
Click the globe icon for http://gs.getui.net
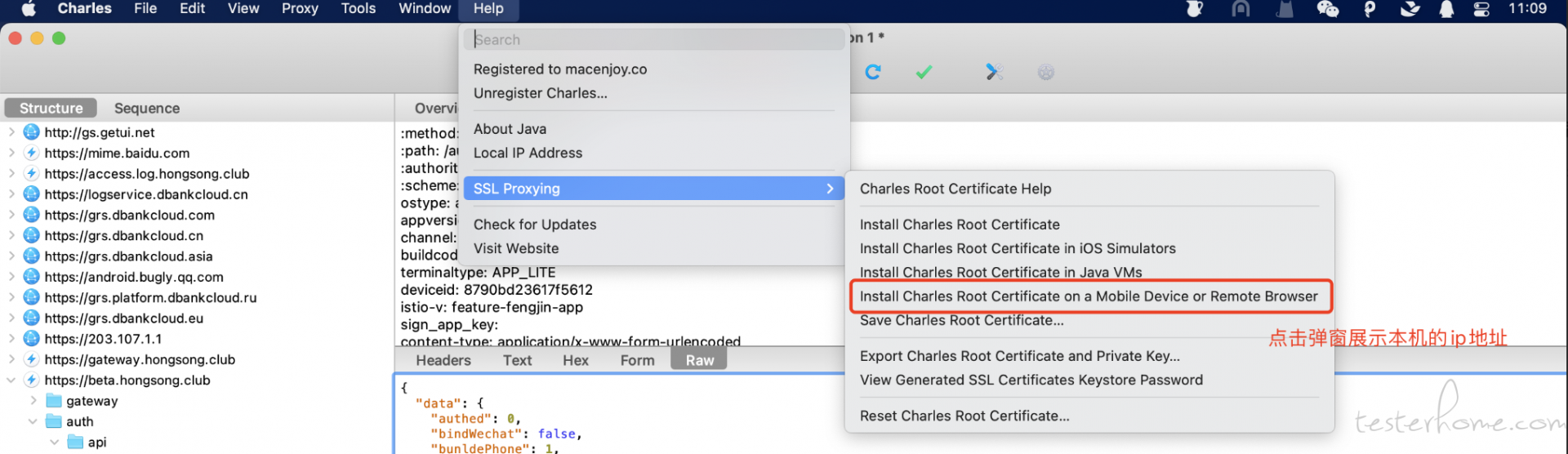32,132
